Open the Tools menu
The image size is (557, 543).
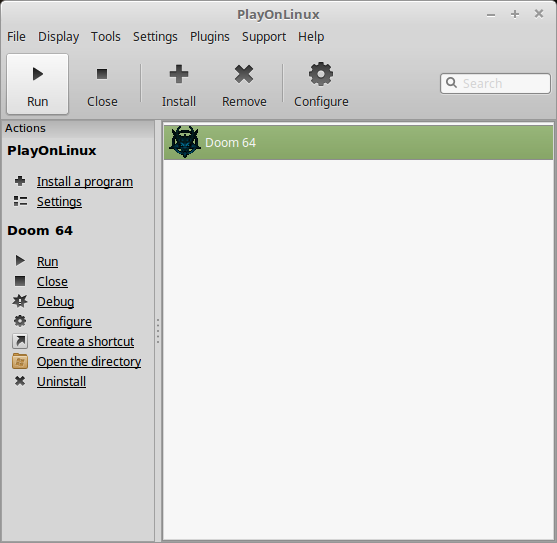click(106, 37)
